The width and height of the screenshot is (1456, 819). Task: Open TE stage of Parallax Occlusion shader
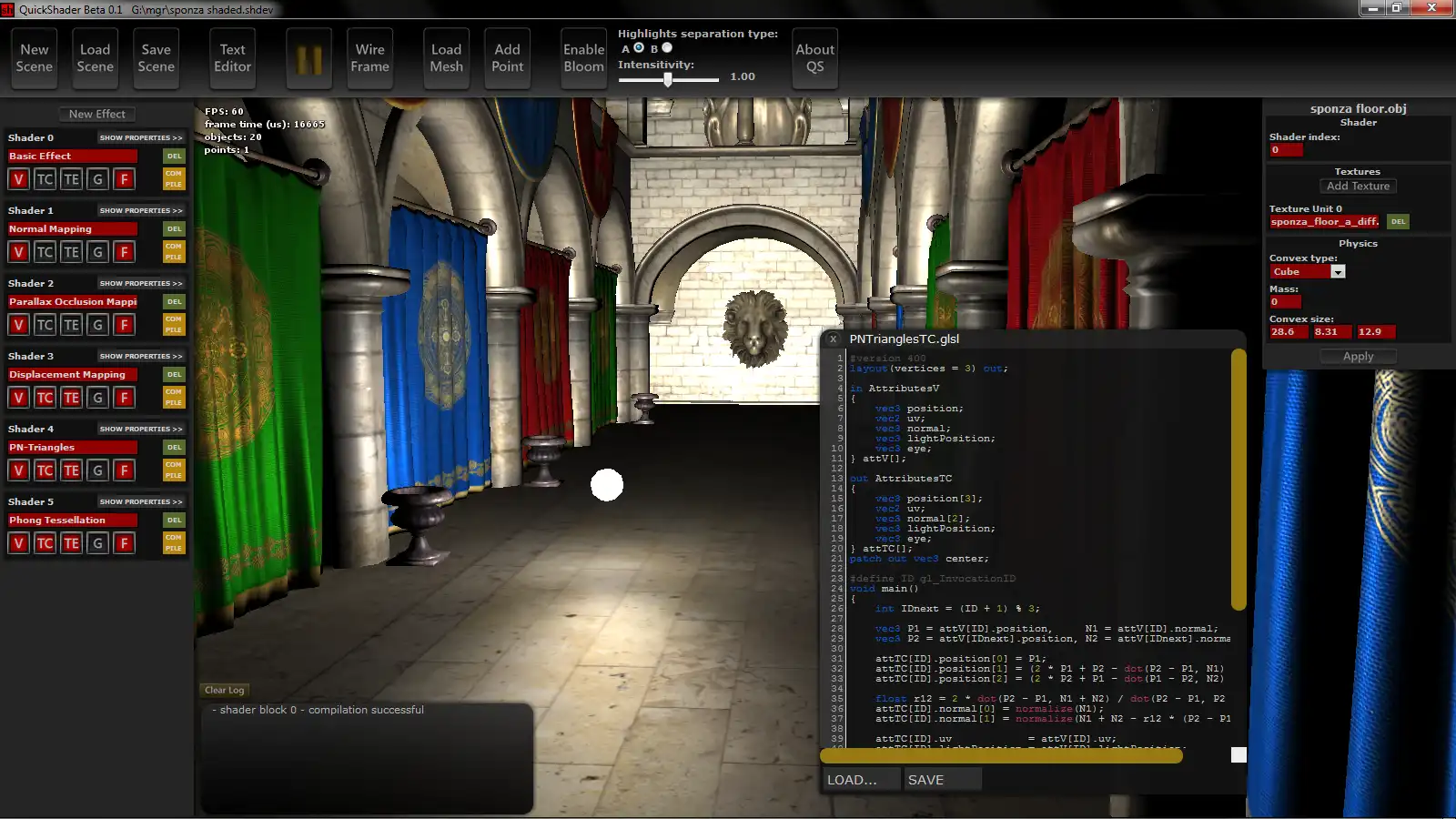click(71, 325)
